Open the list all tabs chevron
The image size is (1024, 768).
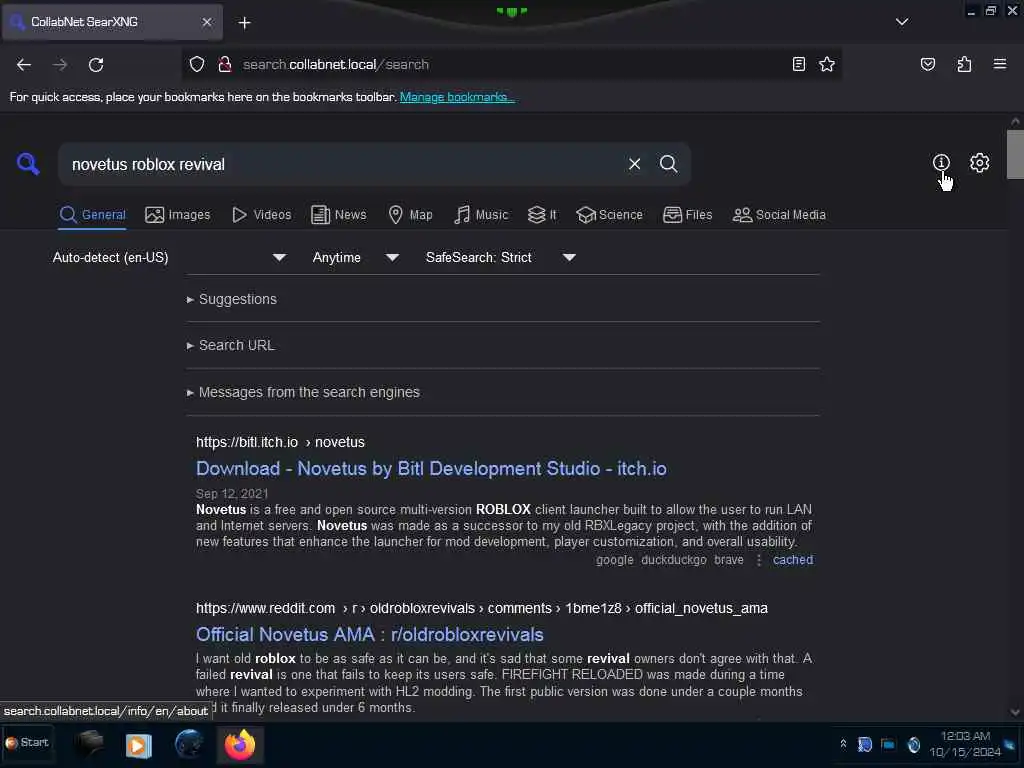point(902,22)
